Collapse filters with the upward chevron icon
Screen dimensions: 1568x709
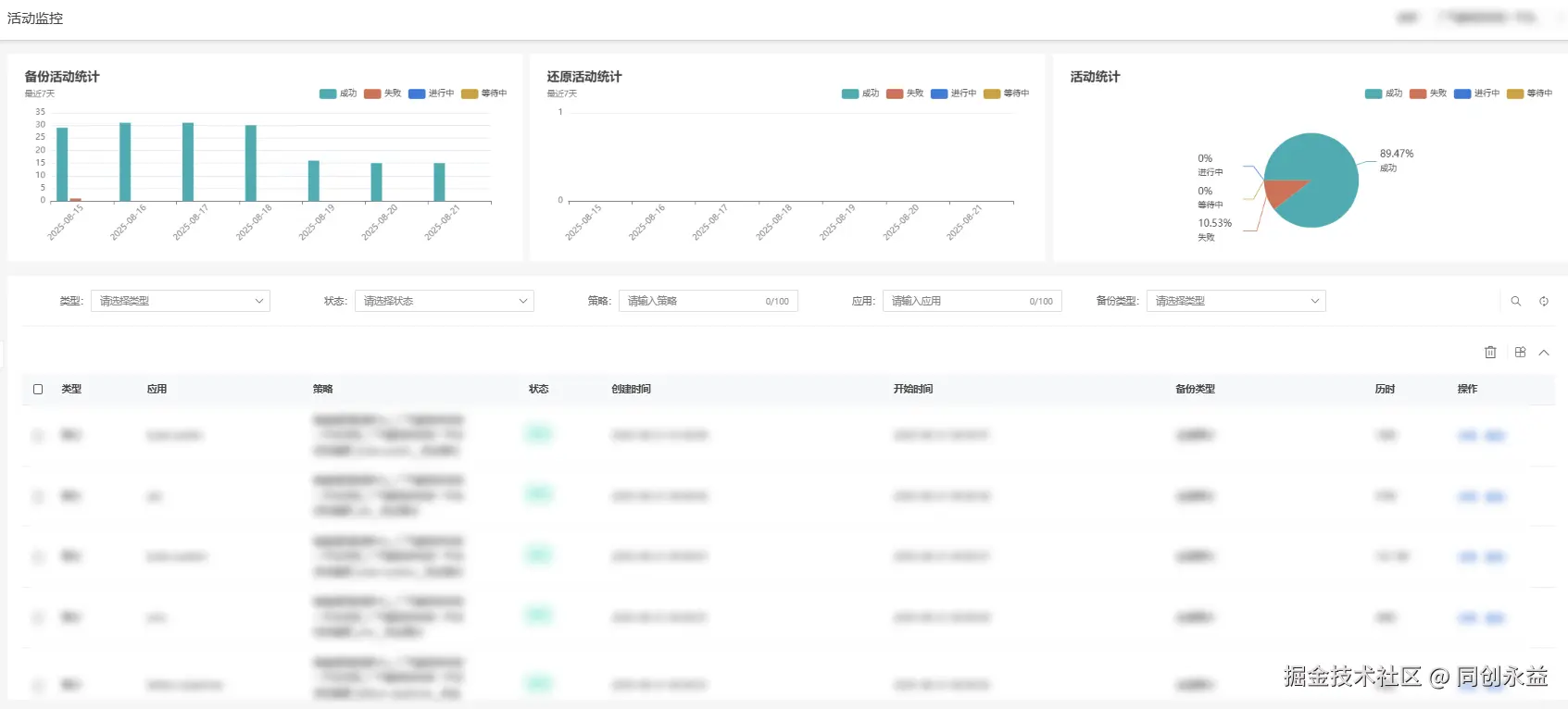1544,352
